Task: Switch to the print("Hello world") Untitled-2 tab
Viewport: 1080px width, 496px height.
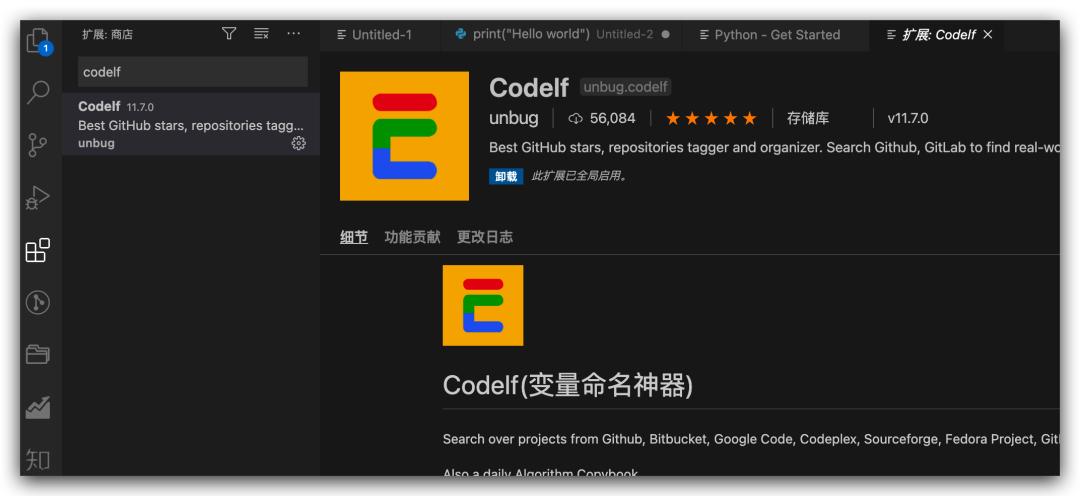Action: coord(561,34)
